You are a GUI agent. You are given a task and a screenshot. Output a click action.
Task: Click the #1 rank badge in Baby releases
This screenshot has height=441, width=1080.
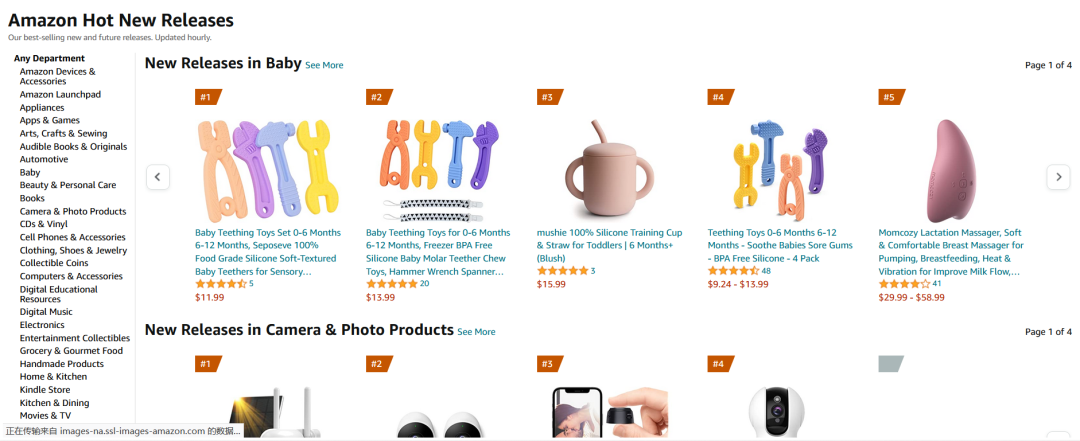[x=206, y=97]
